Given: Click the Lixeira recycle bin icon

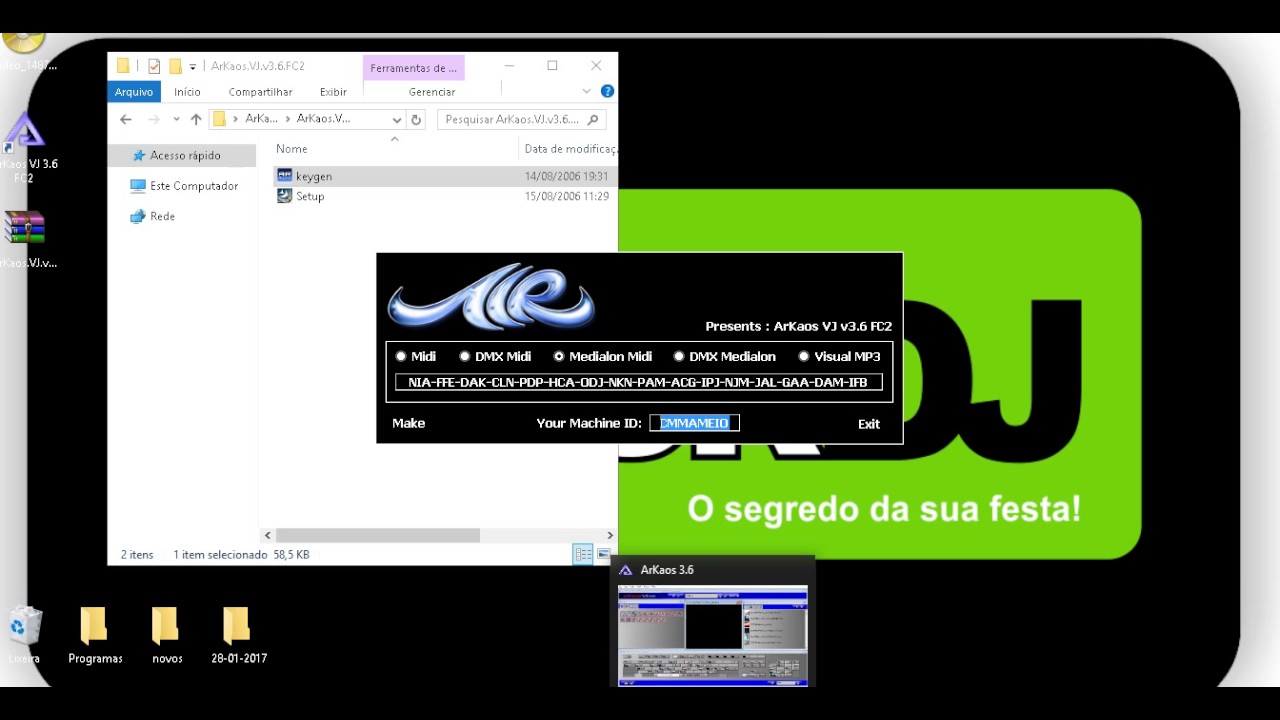Looking at the screenshot, I should tap(24, 635).
